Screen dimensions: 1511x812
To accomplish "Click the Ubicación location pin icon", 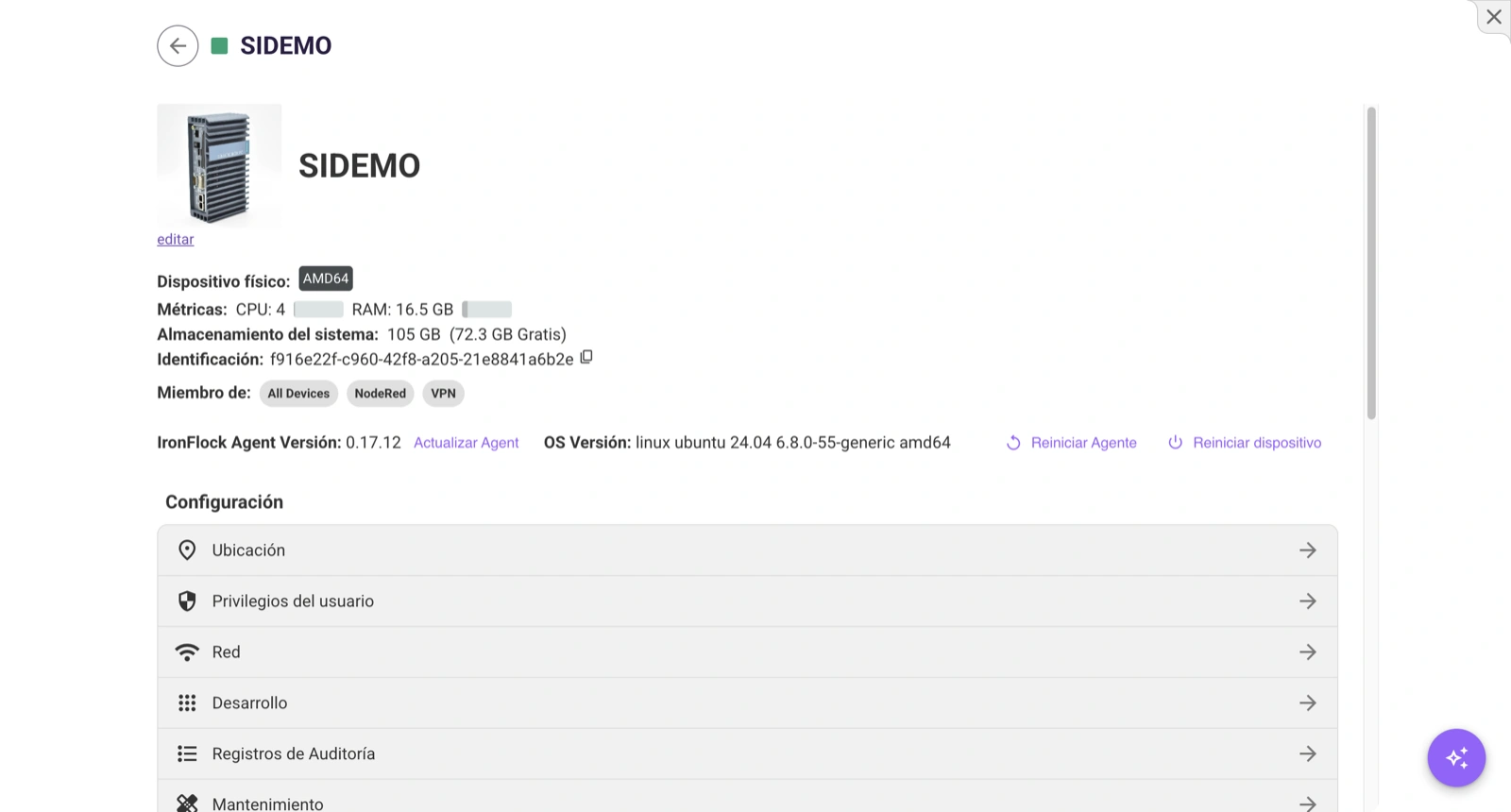I will 187,550.
